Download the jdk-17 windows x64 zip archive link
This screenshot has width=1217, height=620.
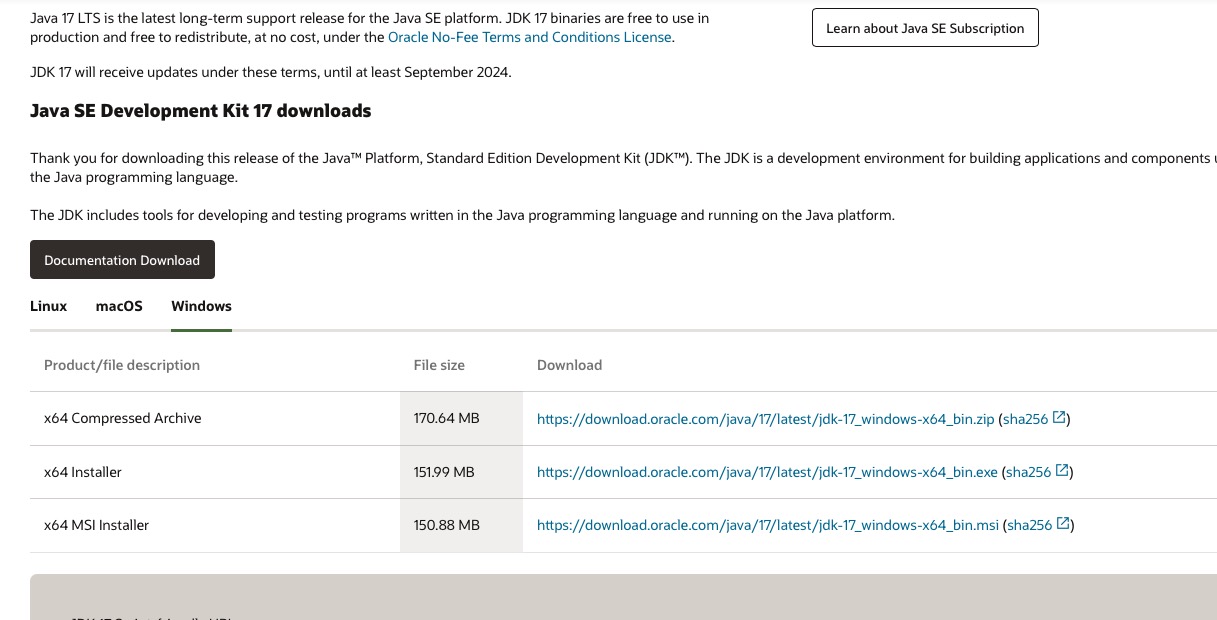(765, 419)
